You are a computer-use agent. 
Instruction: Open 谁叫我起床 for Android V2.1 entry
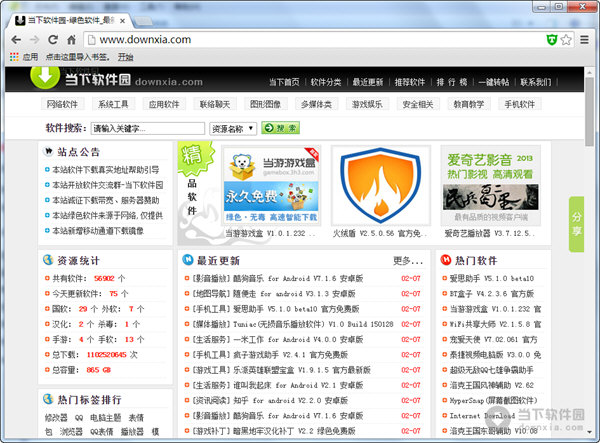(x=277, y=385)
